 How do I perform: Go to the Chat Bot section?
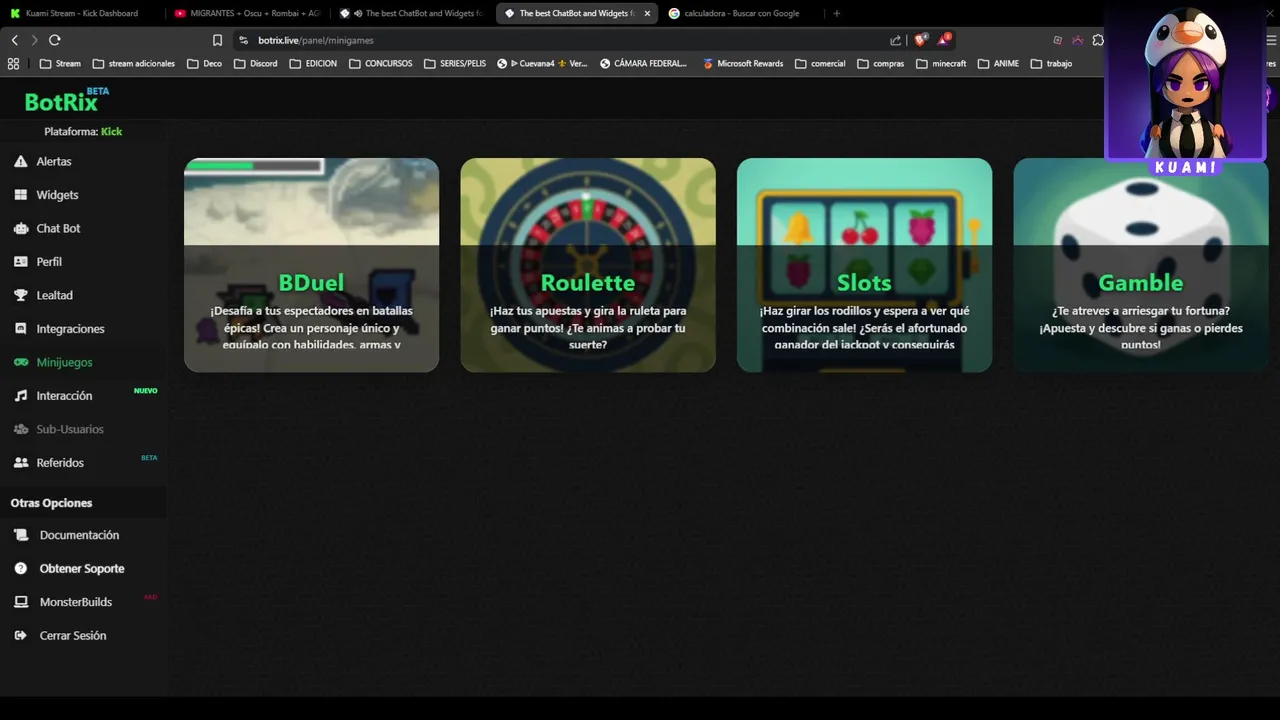[58, 228]
